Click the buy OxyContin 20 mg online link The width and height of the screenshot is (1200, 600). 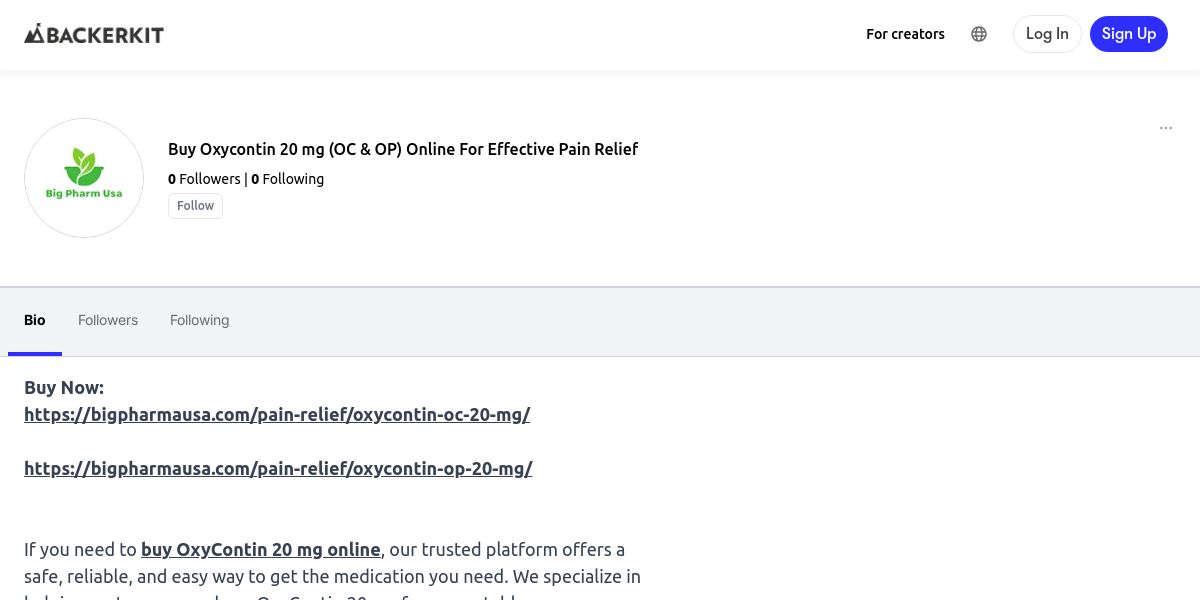(x=261, y=549)
